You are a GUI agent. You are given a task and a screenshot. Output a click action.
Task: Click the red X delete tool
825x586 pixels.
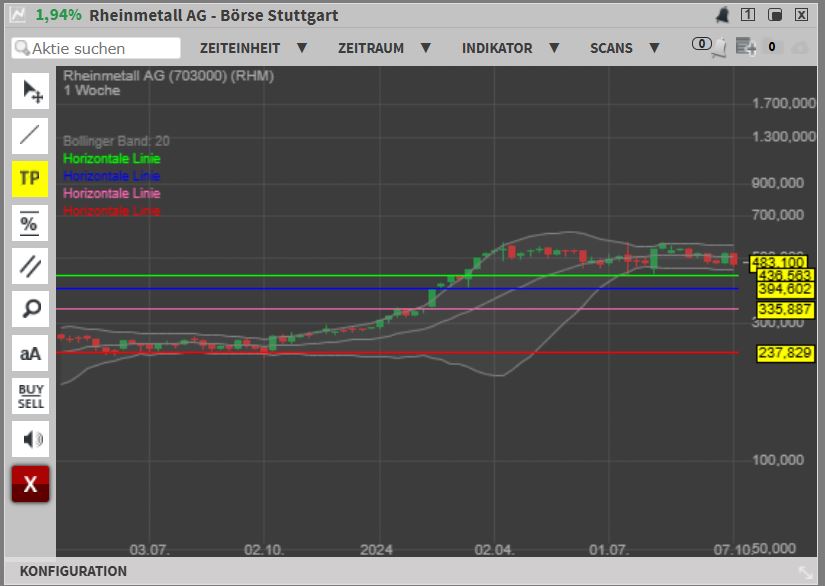point(31,483)
